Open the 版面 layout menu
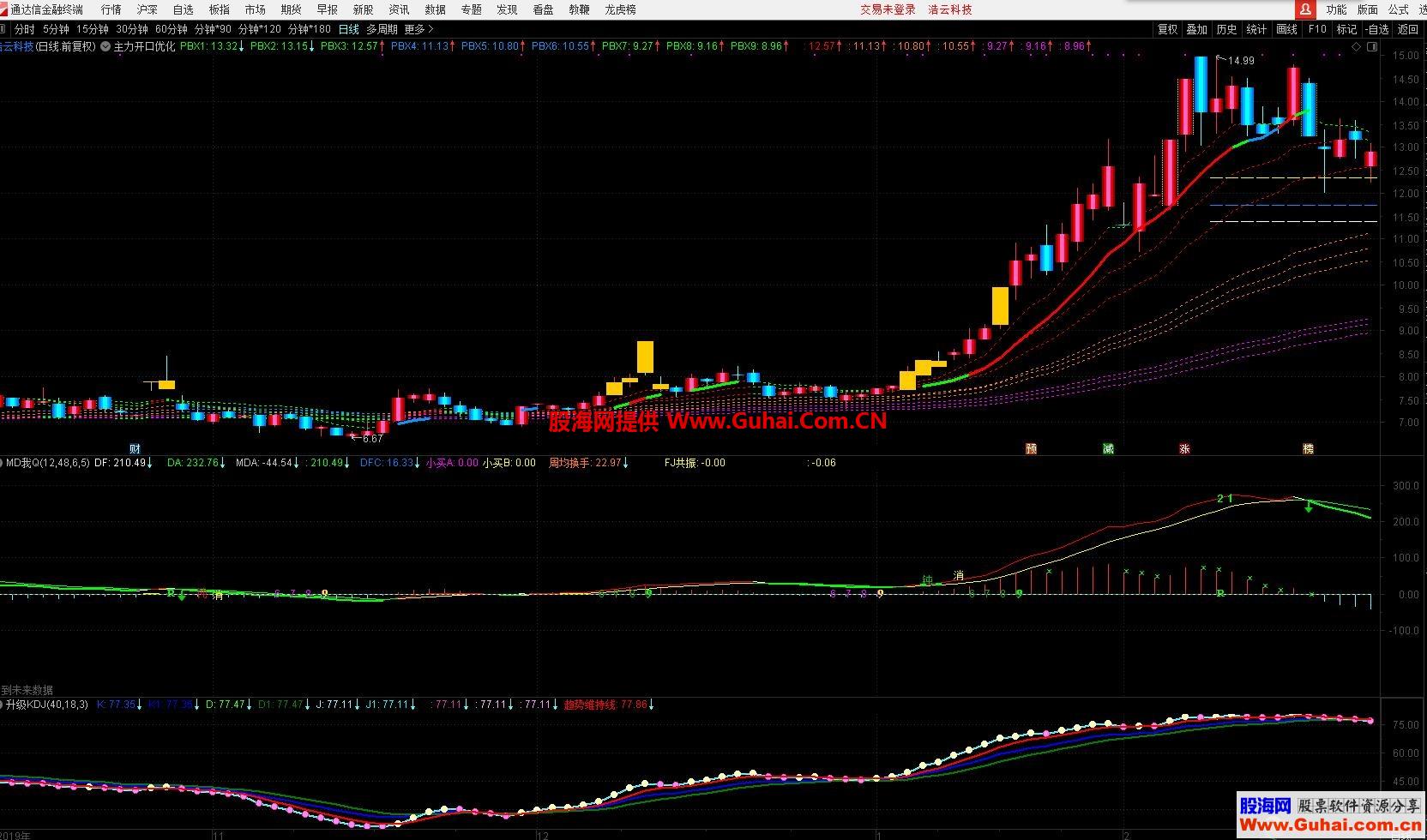 click(x=1368, y=9)
